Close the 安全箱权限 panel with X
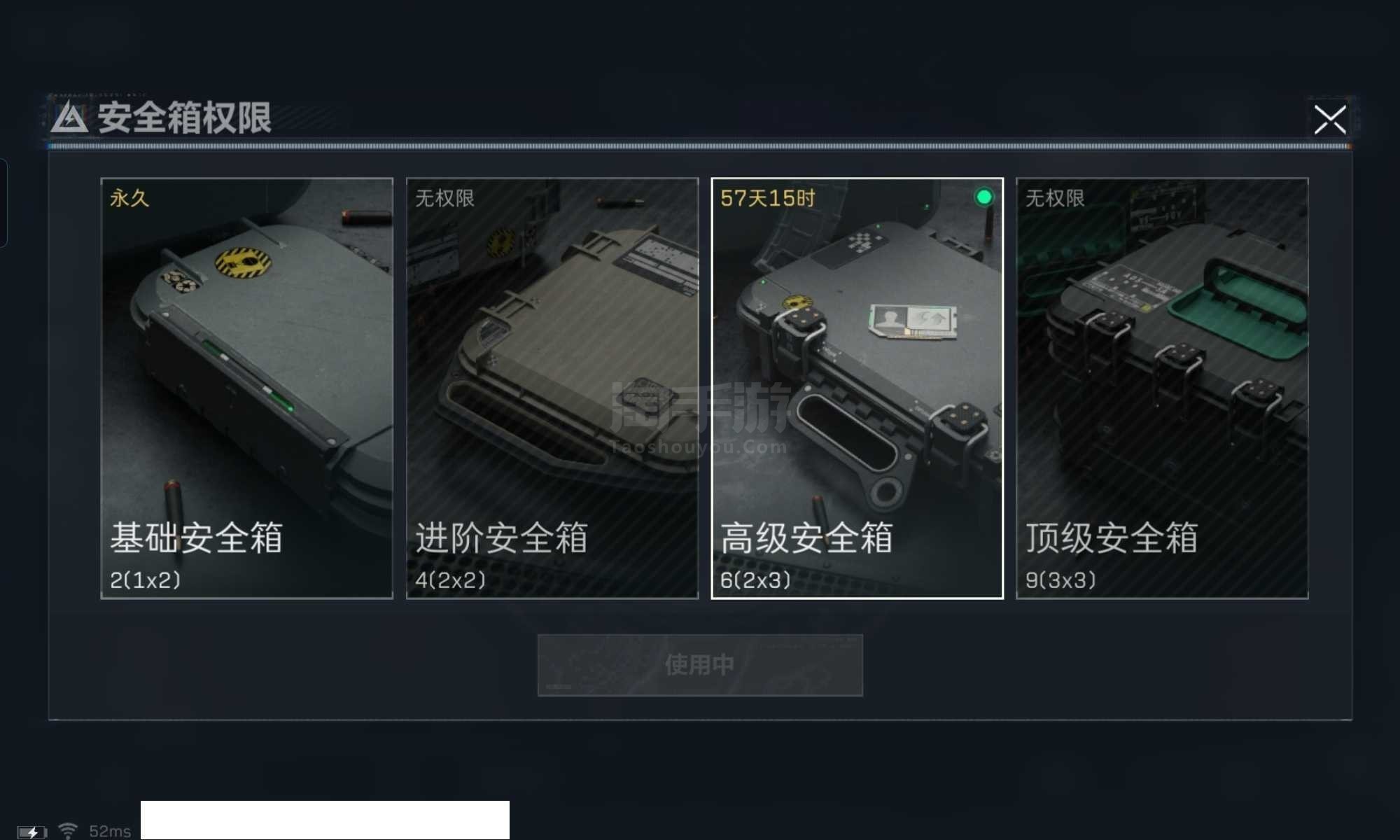The image size is (1400, 840). [1329, 120]
